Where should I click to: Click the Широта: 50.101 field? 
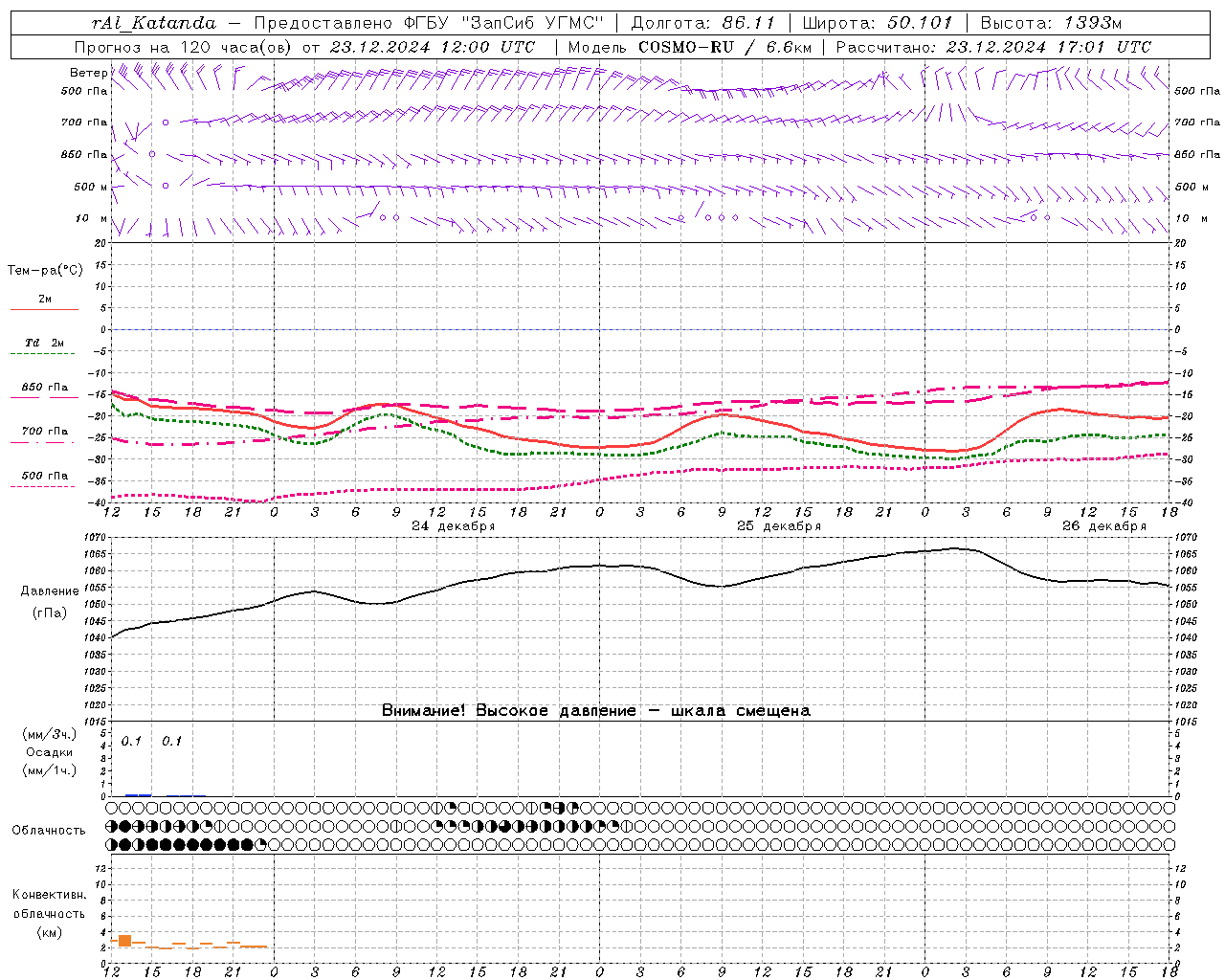(878, 23)
